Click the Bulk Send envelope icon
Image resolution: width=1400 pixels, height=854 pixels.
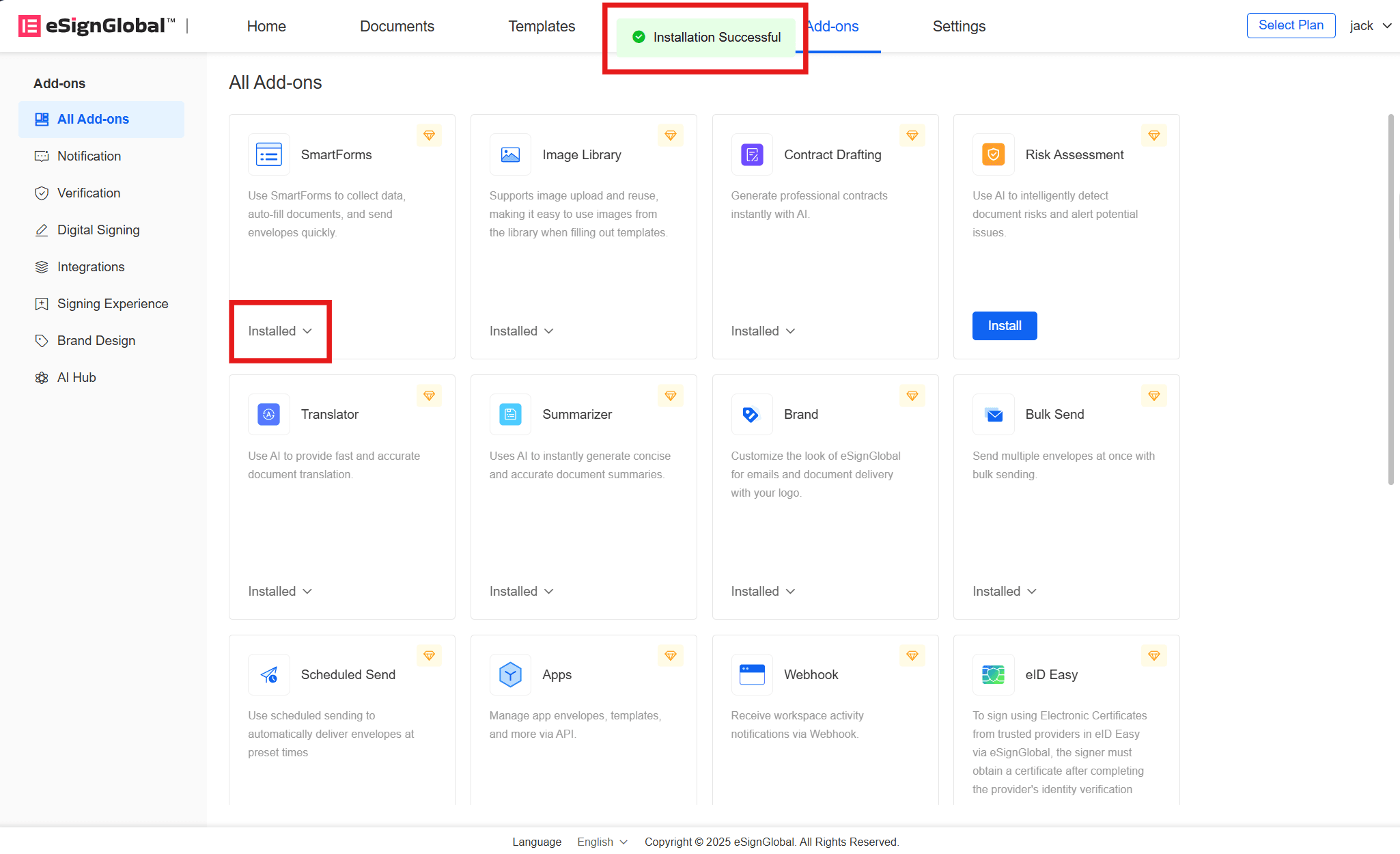(993, 414)
